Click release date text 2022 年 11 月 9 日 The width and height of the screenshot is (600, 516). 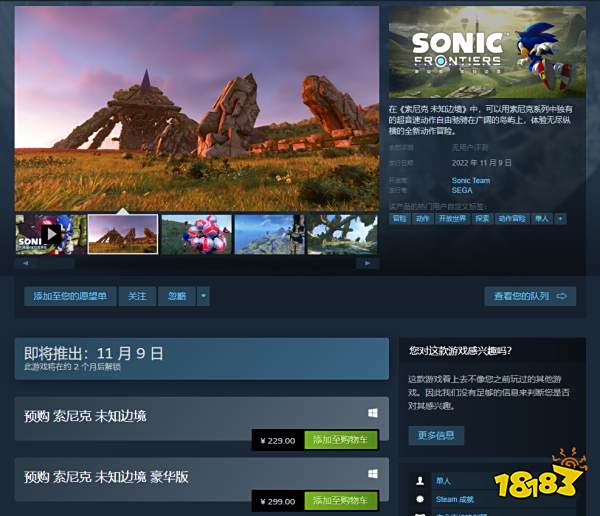tap(481, 163)
